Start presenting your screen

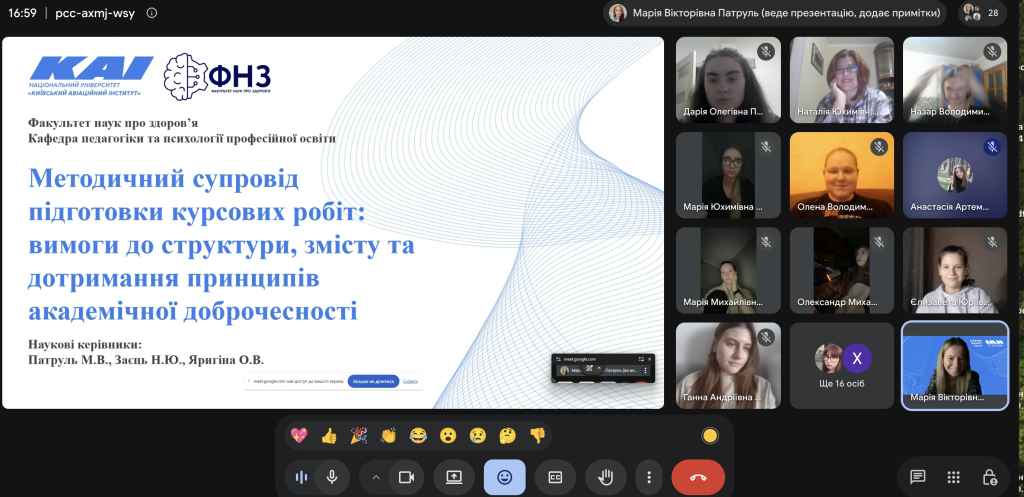coord(454,477)
